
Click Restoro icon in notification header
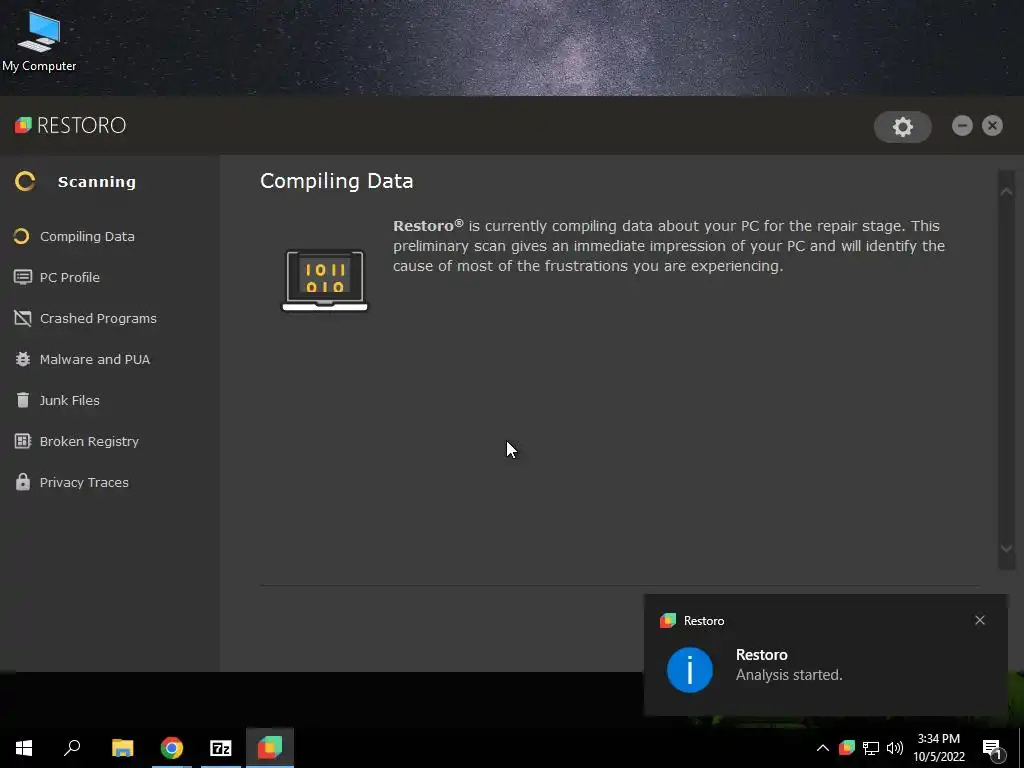click(667, 620)
